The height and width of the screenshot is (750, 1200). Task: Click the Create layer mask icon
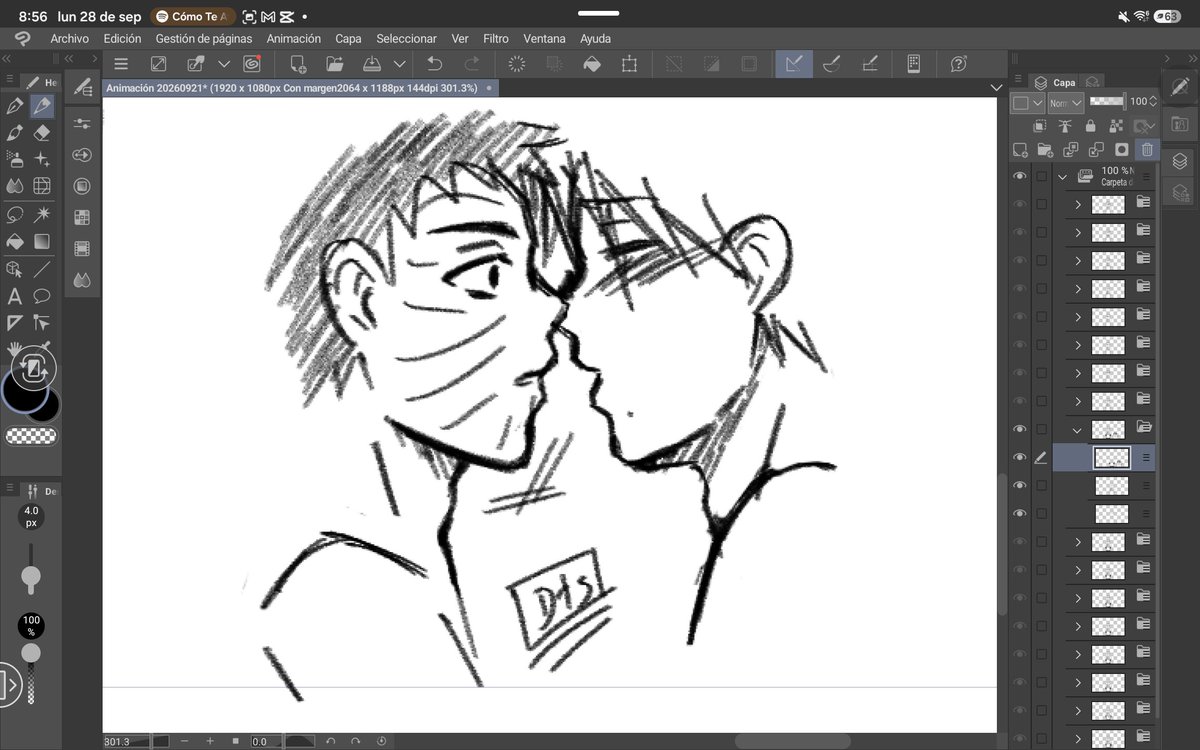click(x=1121, y=150)
